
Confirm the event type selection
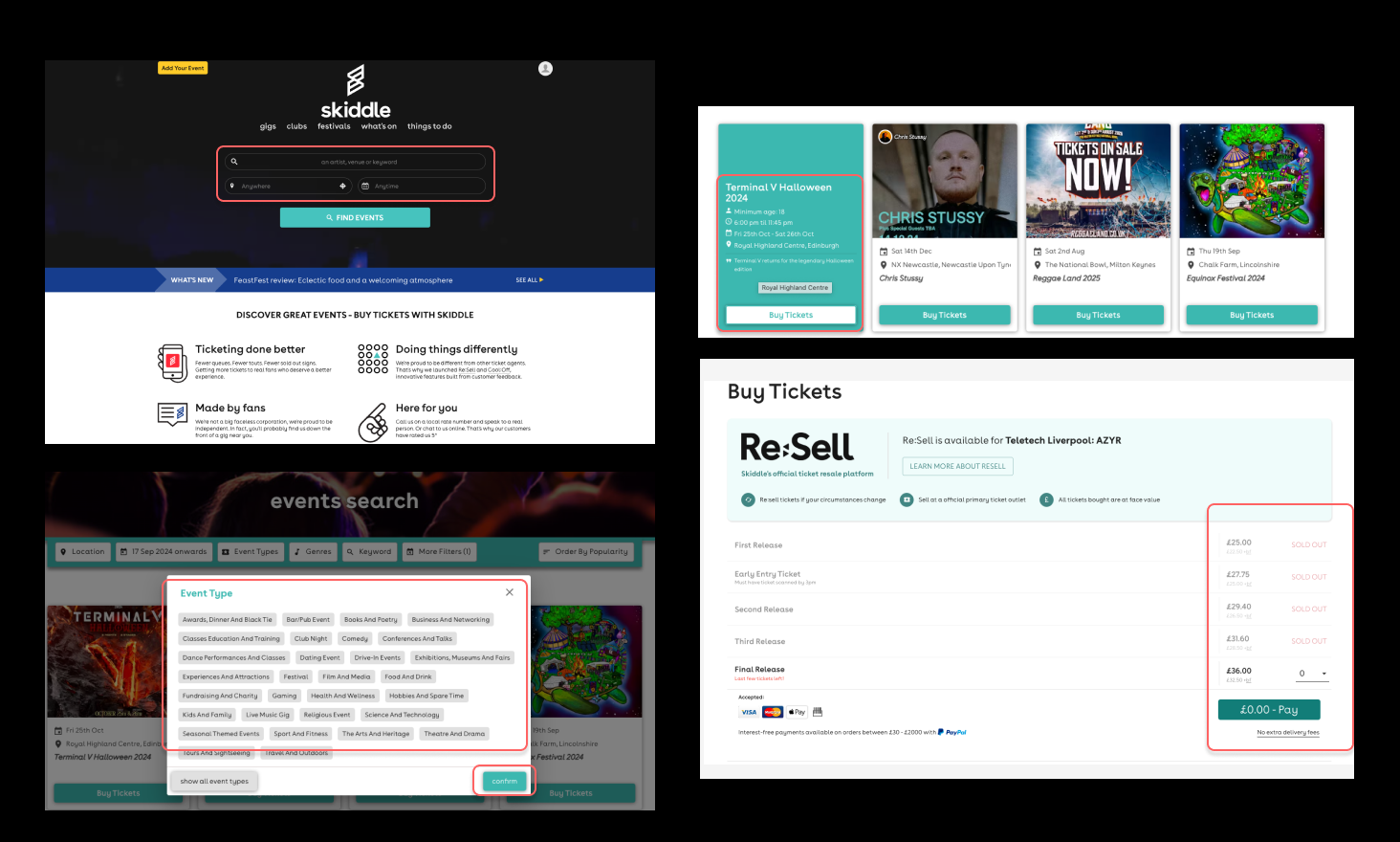[504, 781]
